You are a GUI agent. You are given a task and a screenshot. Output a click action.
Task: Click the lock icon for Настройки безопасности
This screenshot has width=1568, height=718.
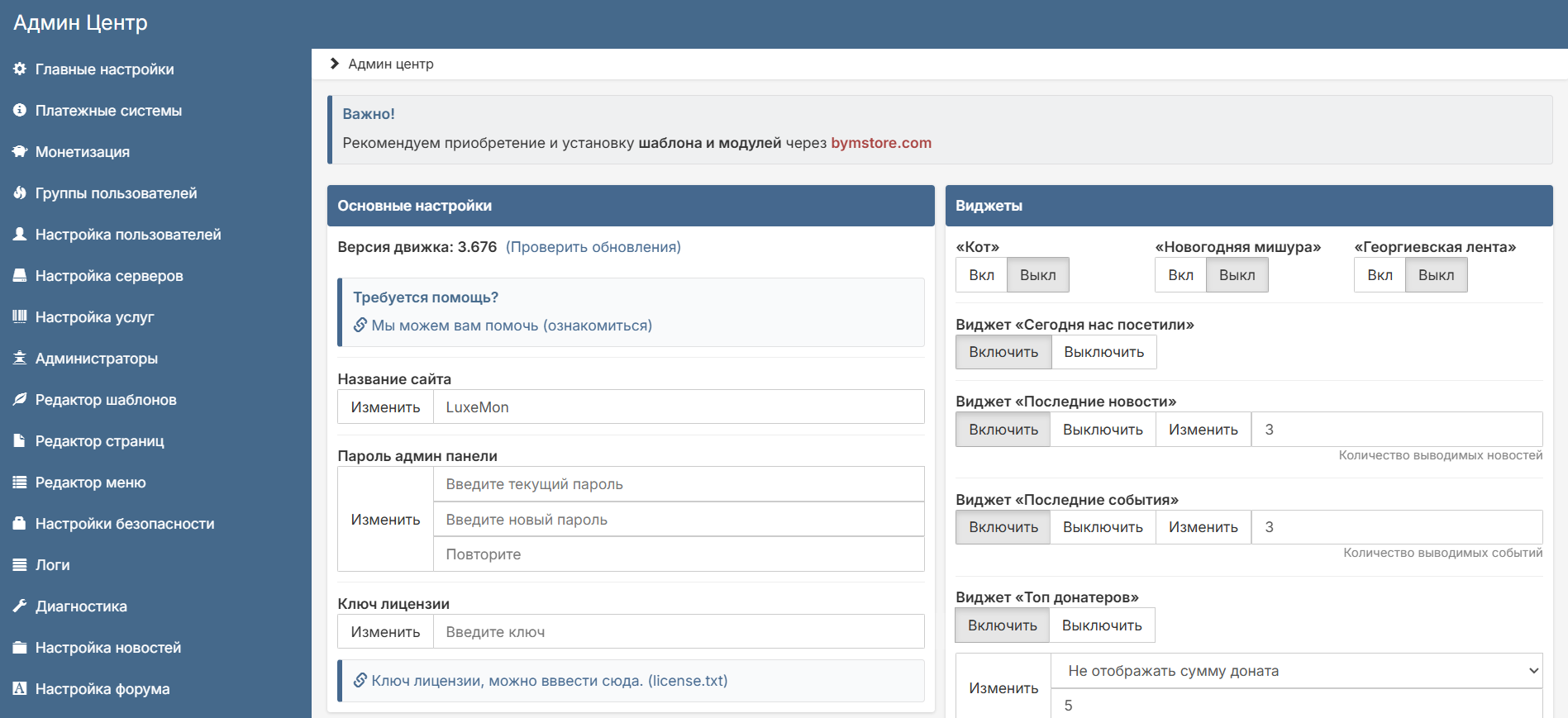(20, 524)
